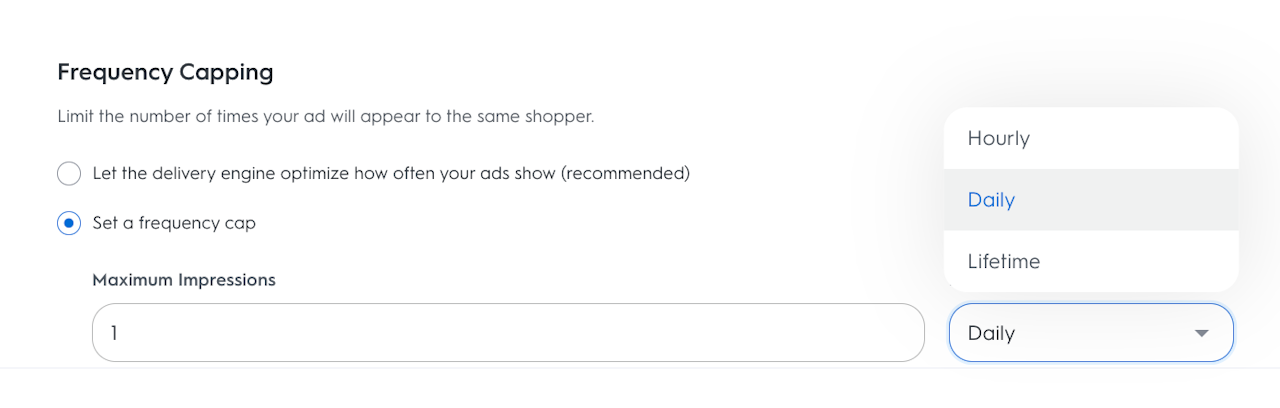Pick the highlighted Daily option in the list

point(1091,200)
